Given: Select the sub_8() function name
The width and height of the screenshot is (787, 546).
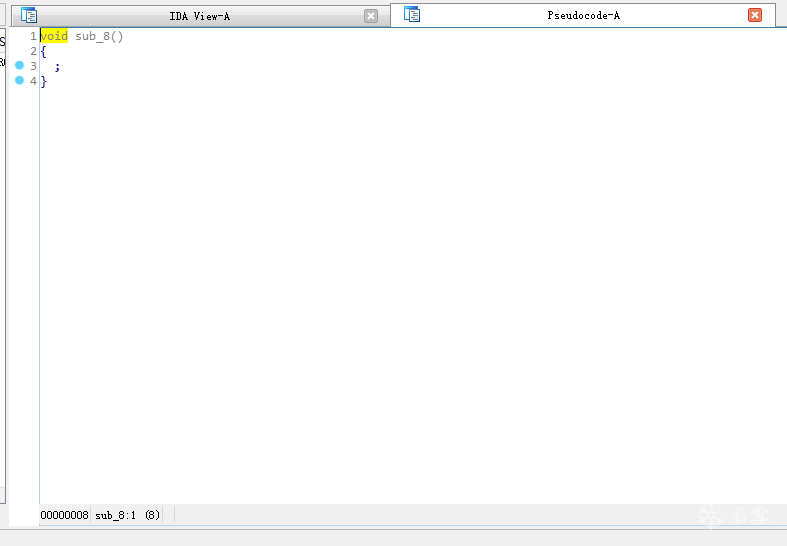Looking at the screenshot, I should click(x=99, y=36).
